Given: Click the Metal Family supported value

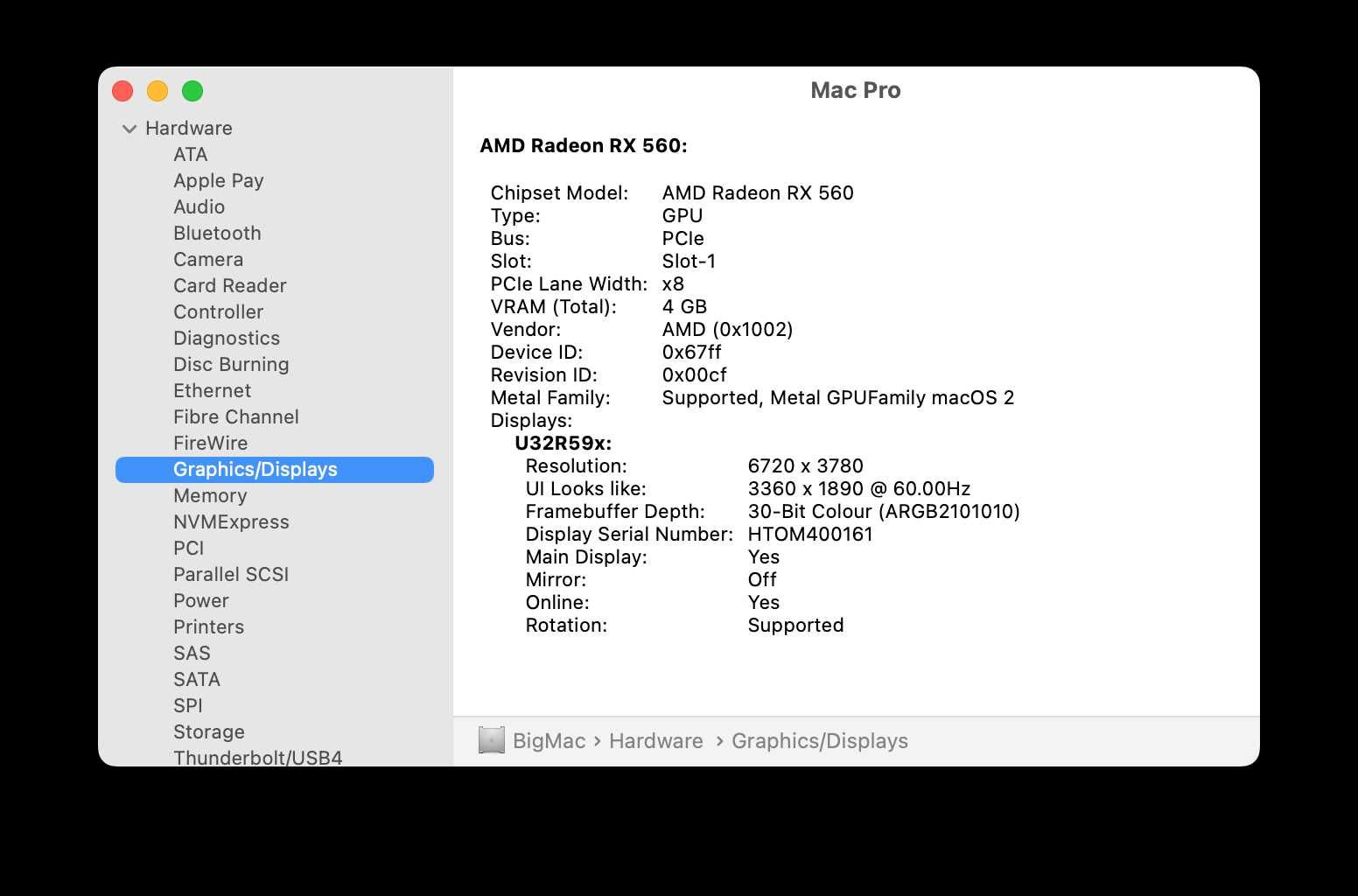Looking at the screenshot, I should [838, 397].
